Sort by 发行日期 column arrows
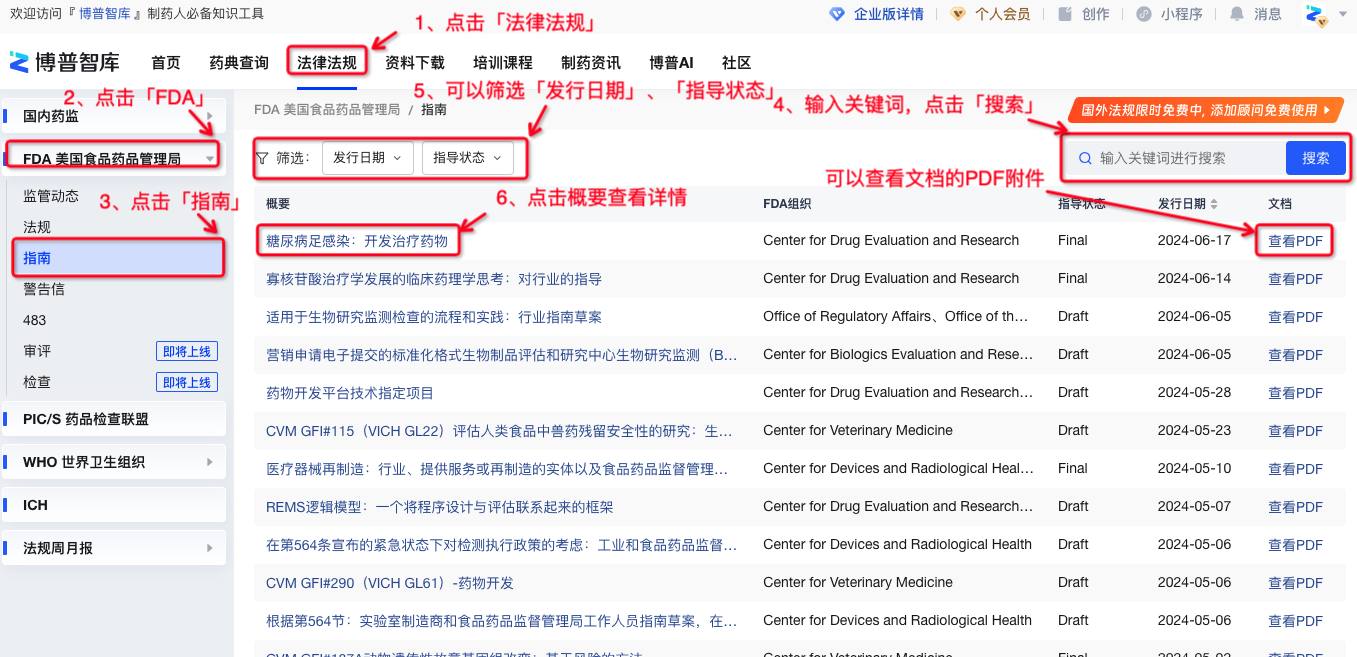 (x=1214, y=204)
